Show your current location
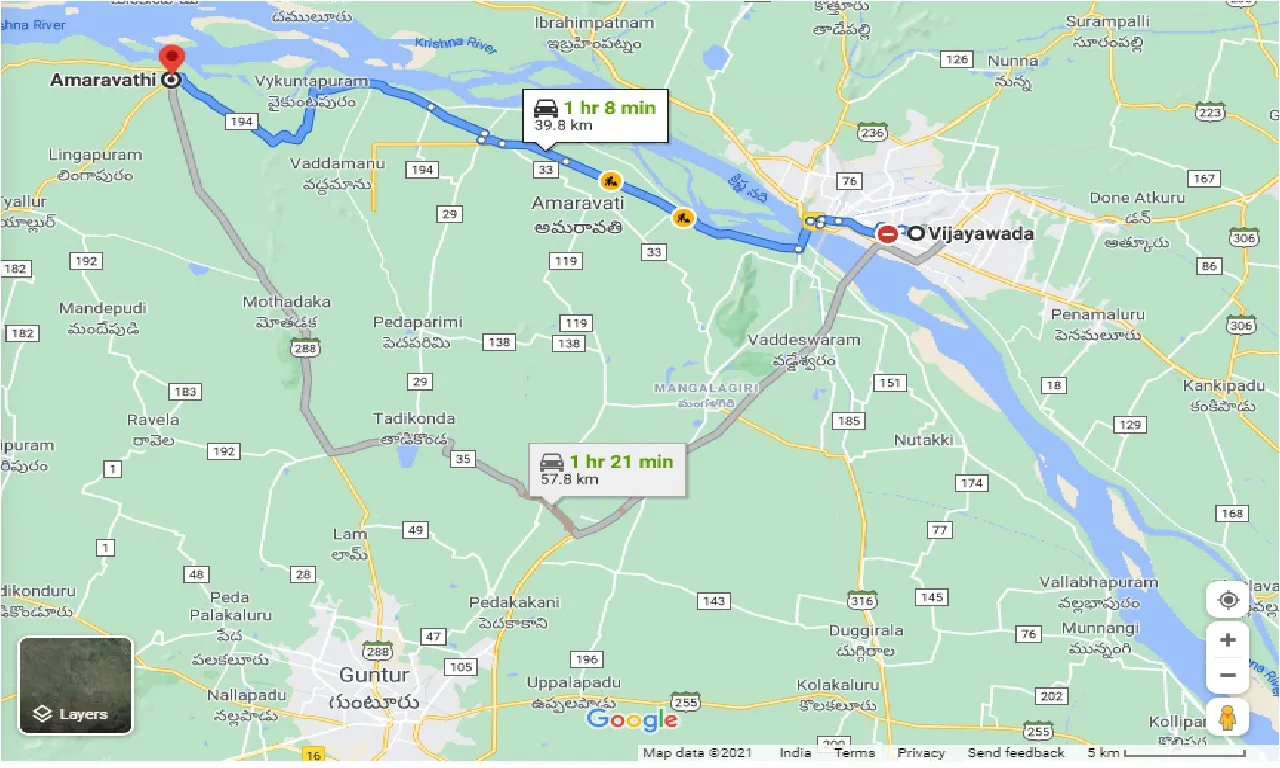1280x768 pixels. [1228, 600]
